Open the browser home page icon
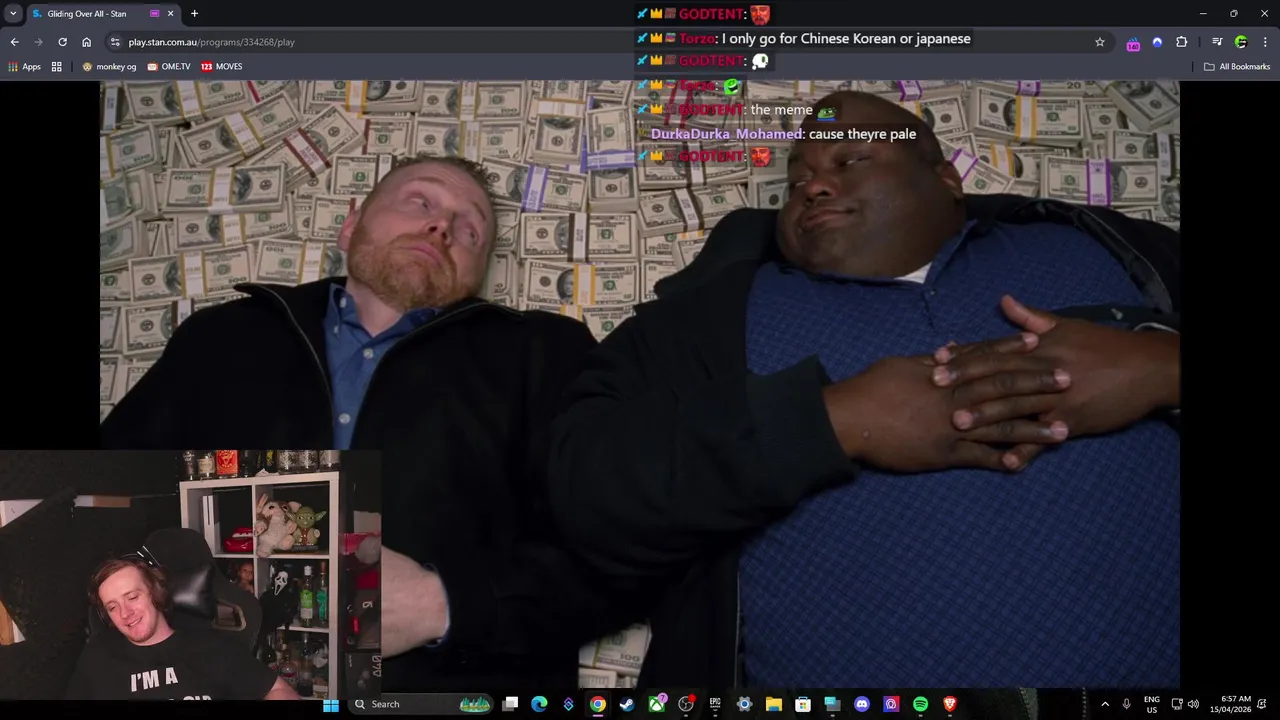The height and width of the screenshot is (720, 1280). (86, 42)
